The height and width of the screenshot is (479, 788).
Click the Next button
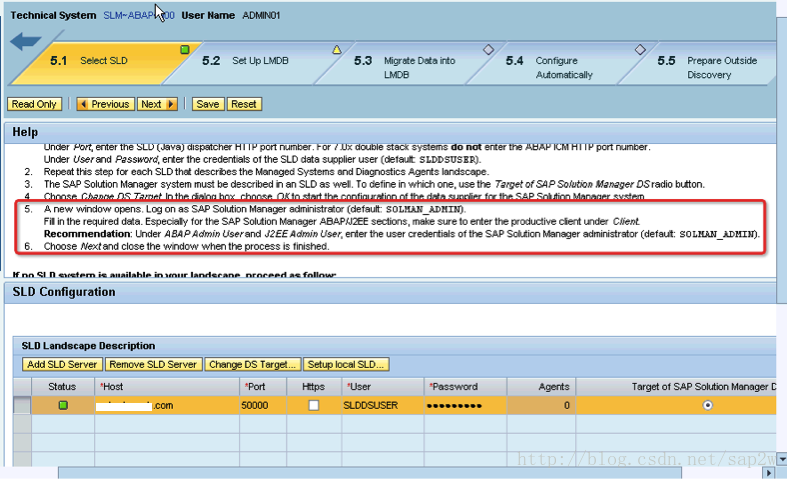(157, 104)
